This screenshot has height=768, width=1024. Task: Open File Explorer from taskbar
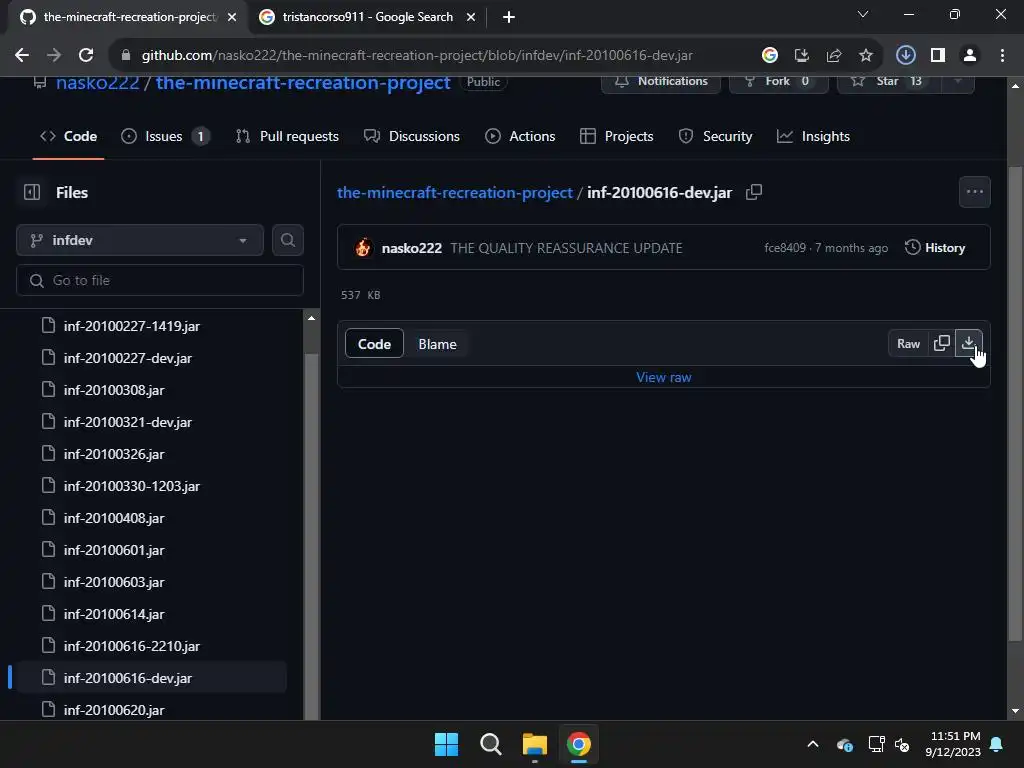(534, 744)
